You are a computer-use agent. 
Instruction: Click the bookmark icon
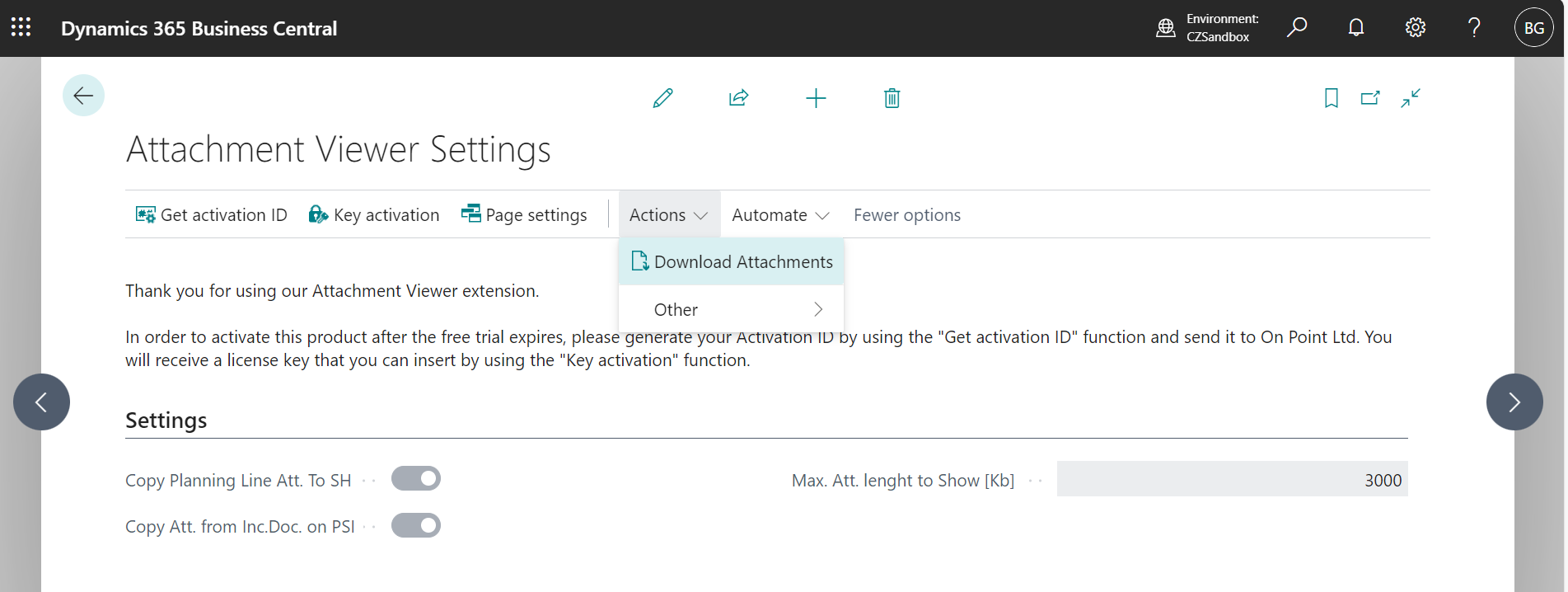click(1331, 98)
